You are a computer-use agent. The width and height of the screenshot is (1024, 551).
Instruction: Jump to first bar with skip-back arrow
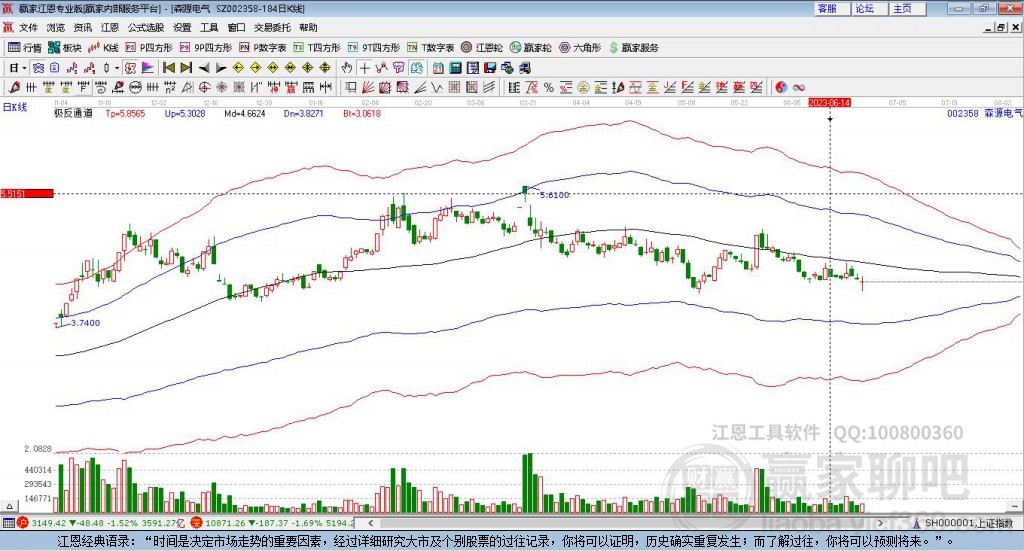(168, 68)
